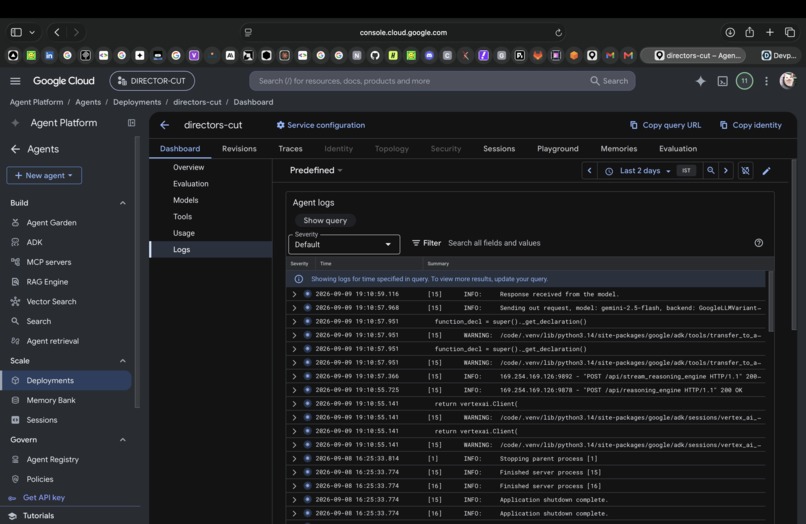Click the pencil edit dashboard icon

[766, 171]
